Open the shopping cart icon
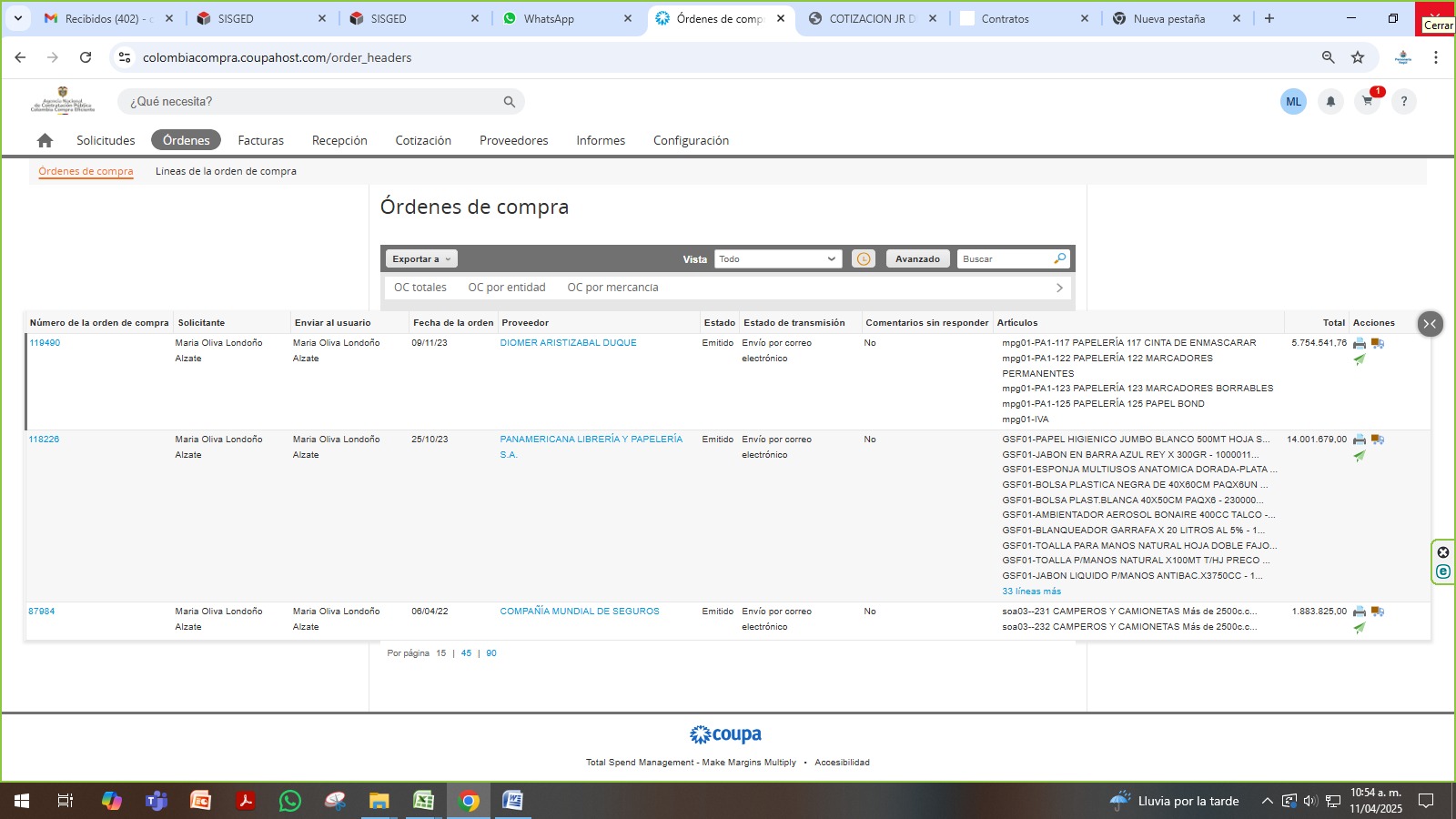The image size is (1456, 819). tap(1367, 102)
